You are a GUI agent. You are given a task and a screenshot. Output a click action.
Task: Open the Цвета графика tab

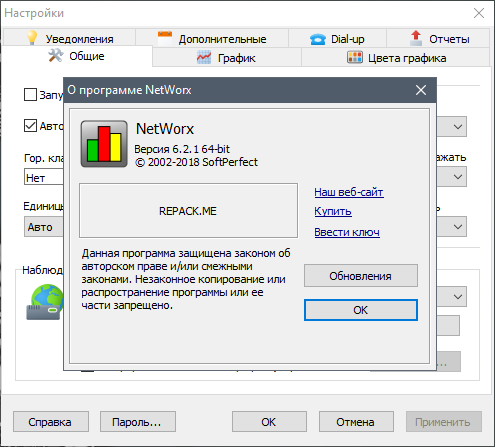[396, 57]
